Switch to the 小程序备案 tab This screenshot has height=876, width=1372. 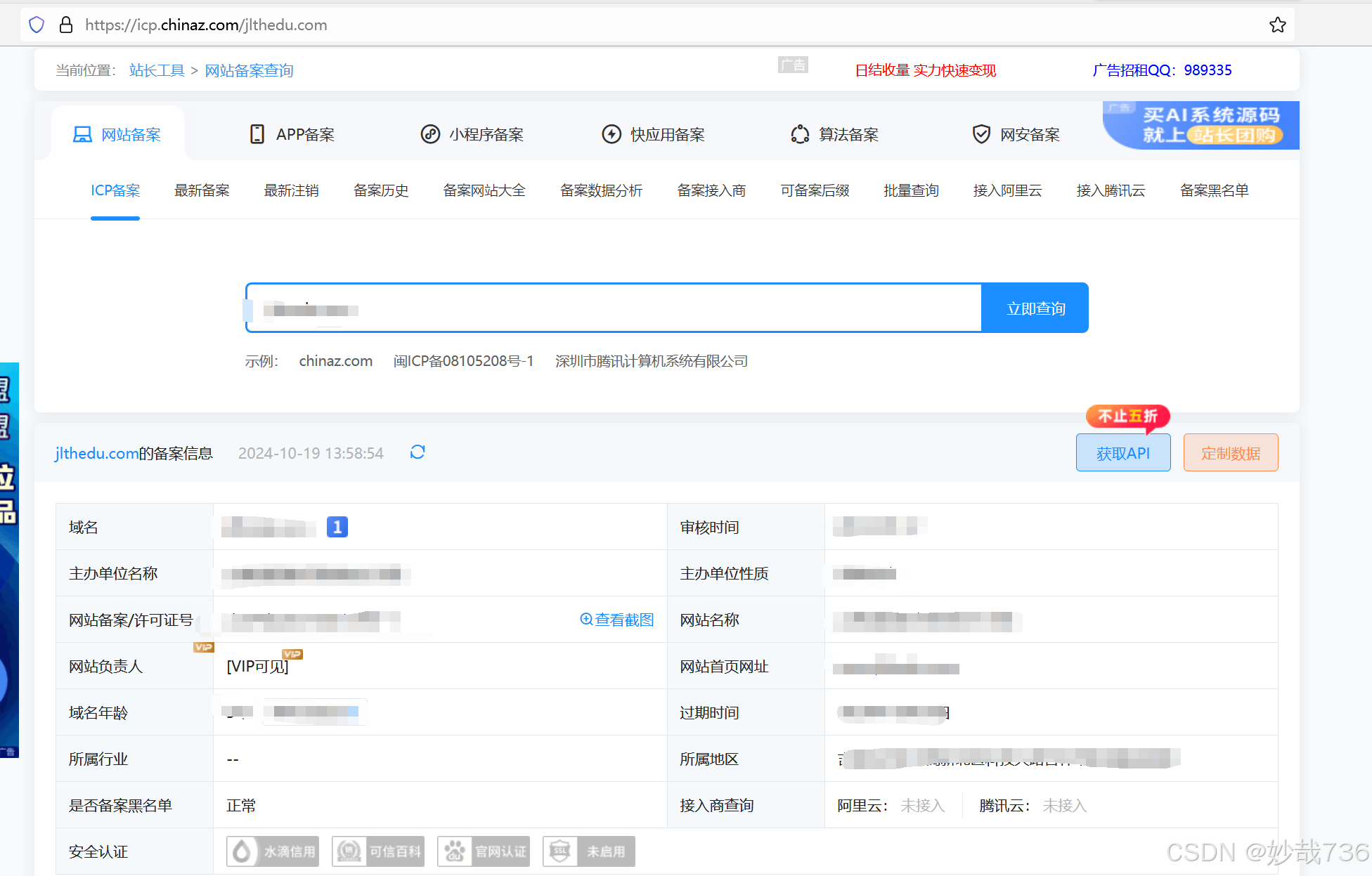(x=472, y=134)
